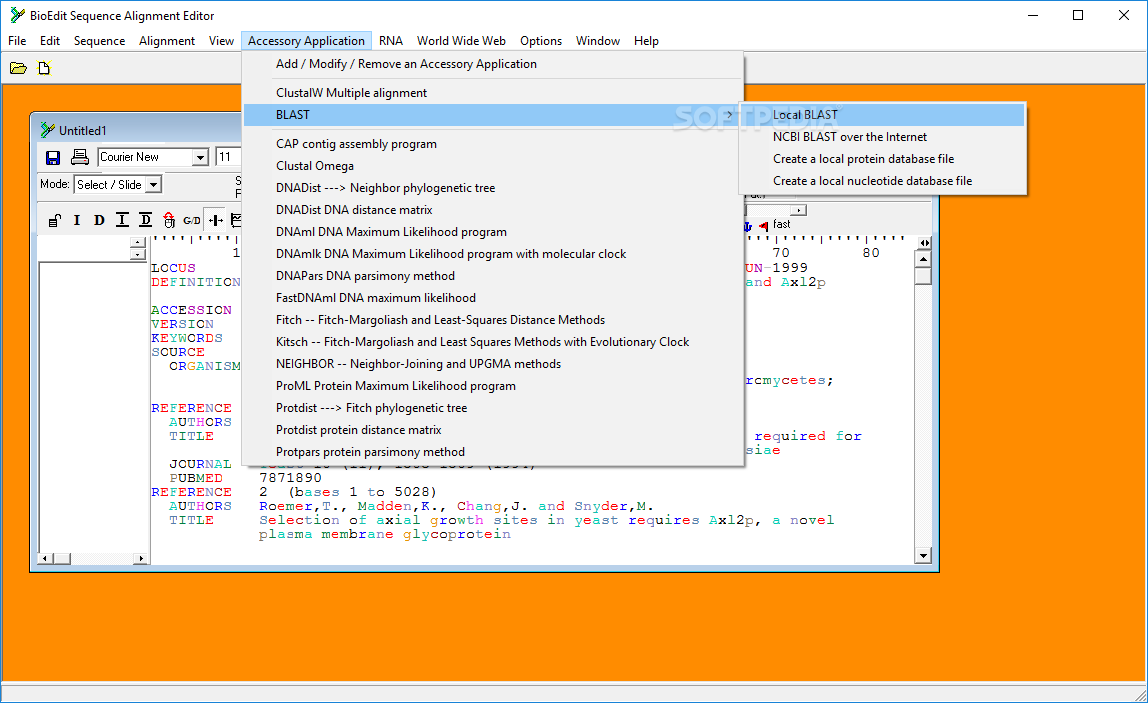Viewport: 1148px width, 703px height.
Task: Choose Protdist protein distance matrix
Action: click(x=493, y=430)
